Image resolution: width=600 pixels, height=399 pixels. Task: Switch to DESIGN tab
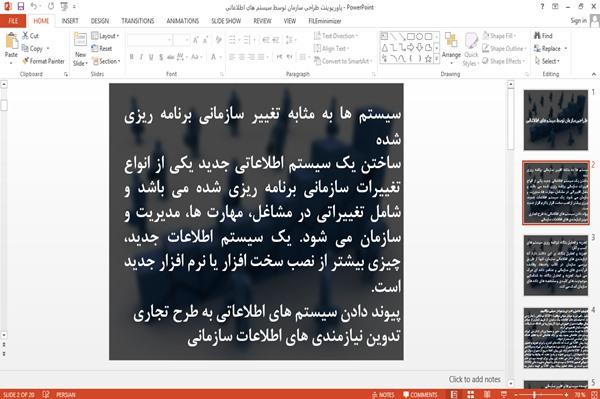(x=100, y=21)
